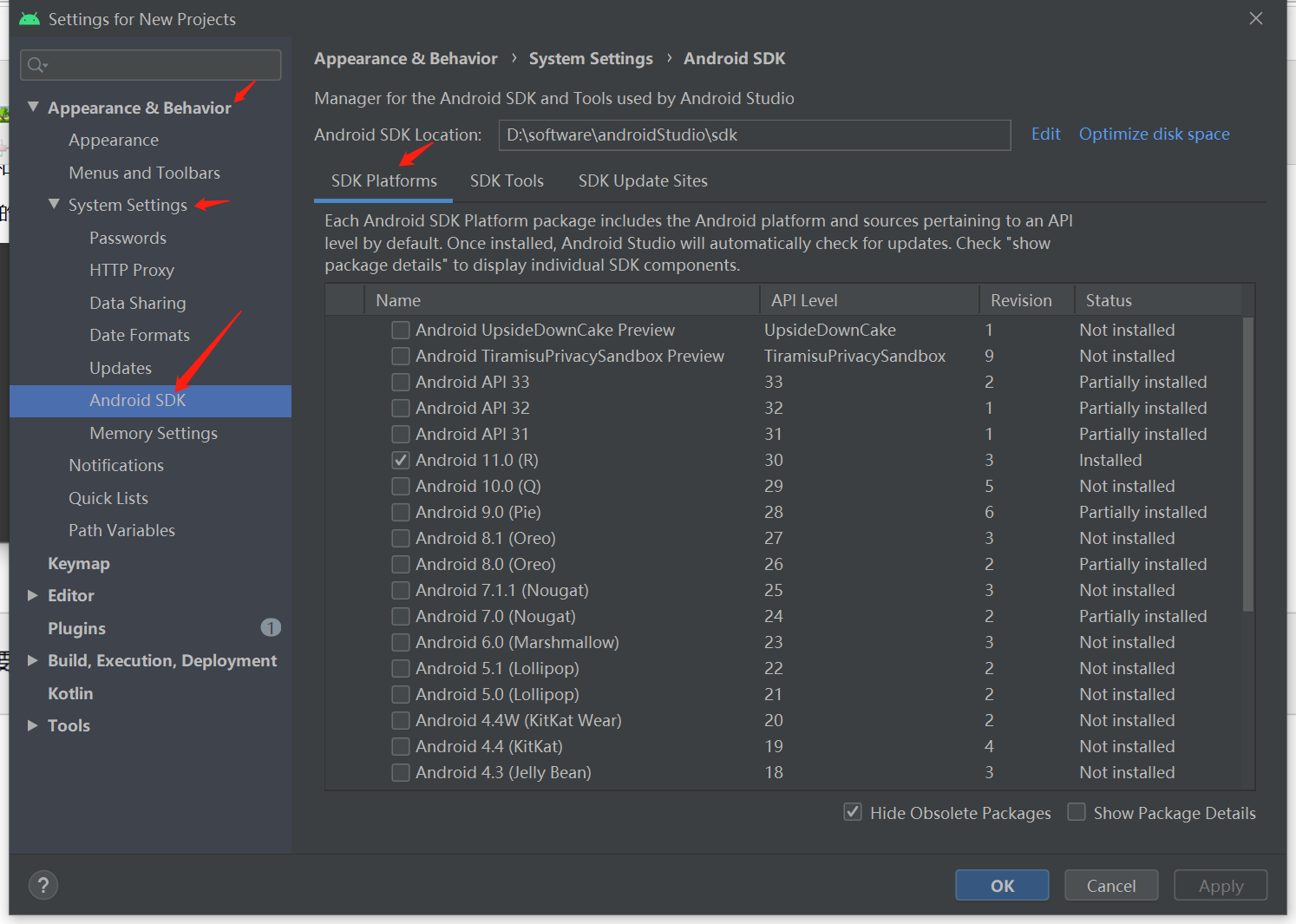The width and height of the screenshot is (1296, 924).
Task: Switch to the SDK Tools tab
Action: [507, 180]
